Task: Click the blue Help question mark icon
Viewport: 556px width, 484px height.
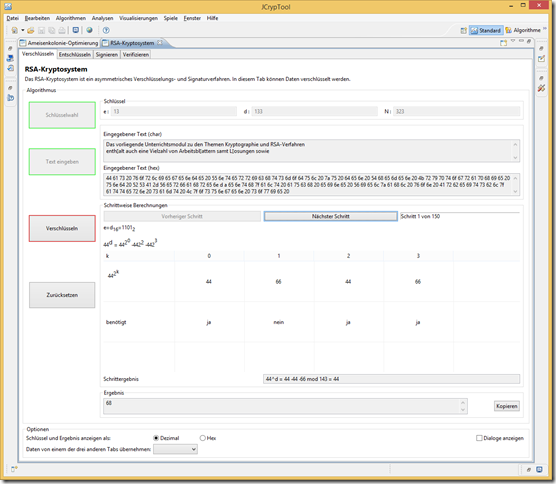Action: click(106, 30)
